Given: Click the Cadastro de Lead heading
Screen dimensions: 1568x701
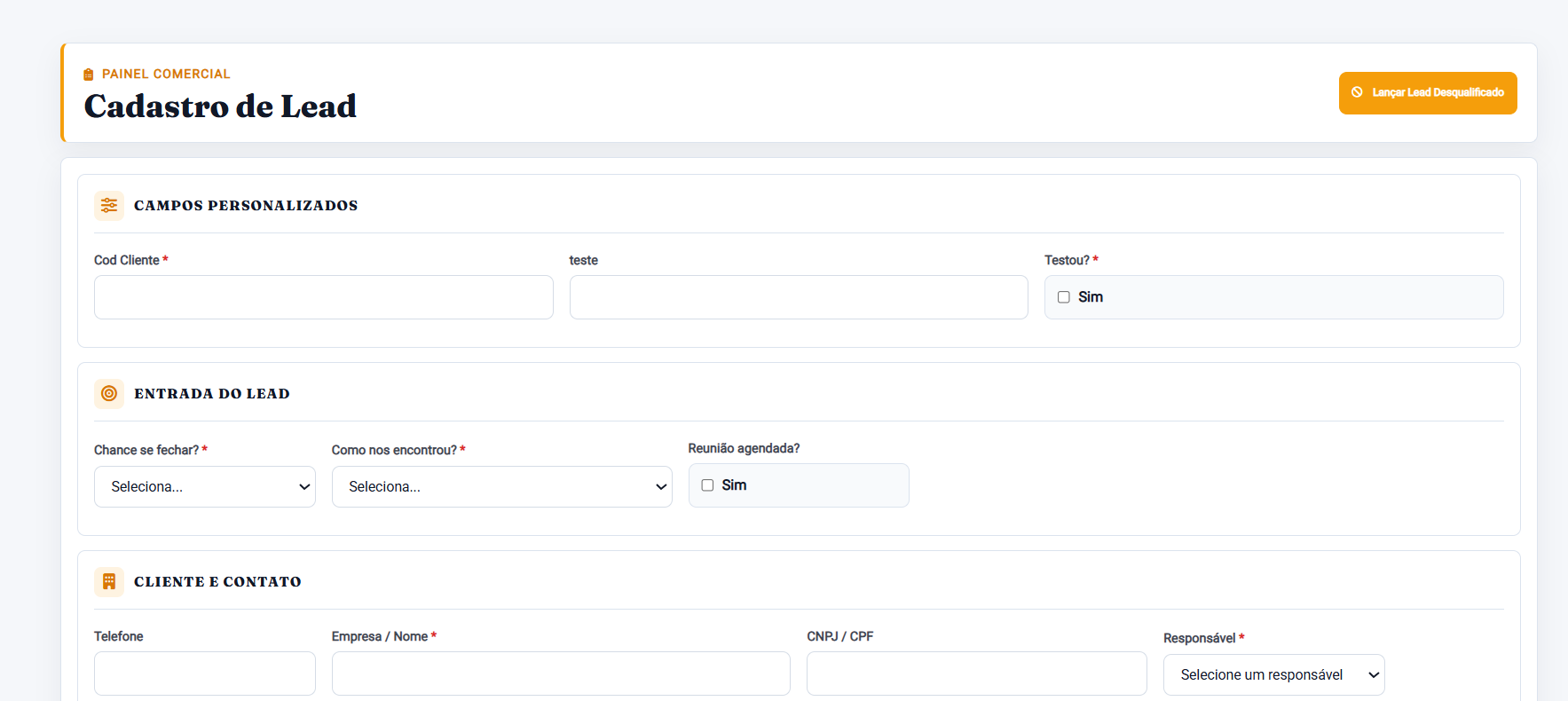Looking at the screenshot, I should (x=220, y=106).
